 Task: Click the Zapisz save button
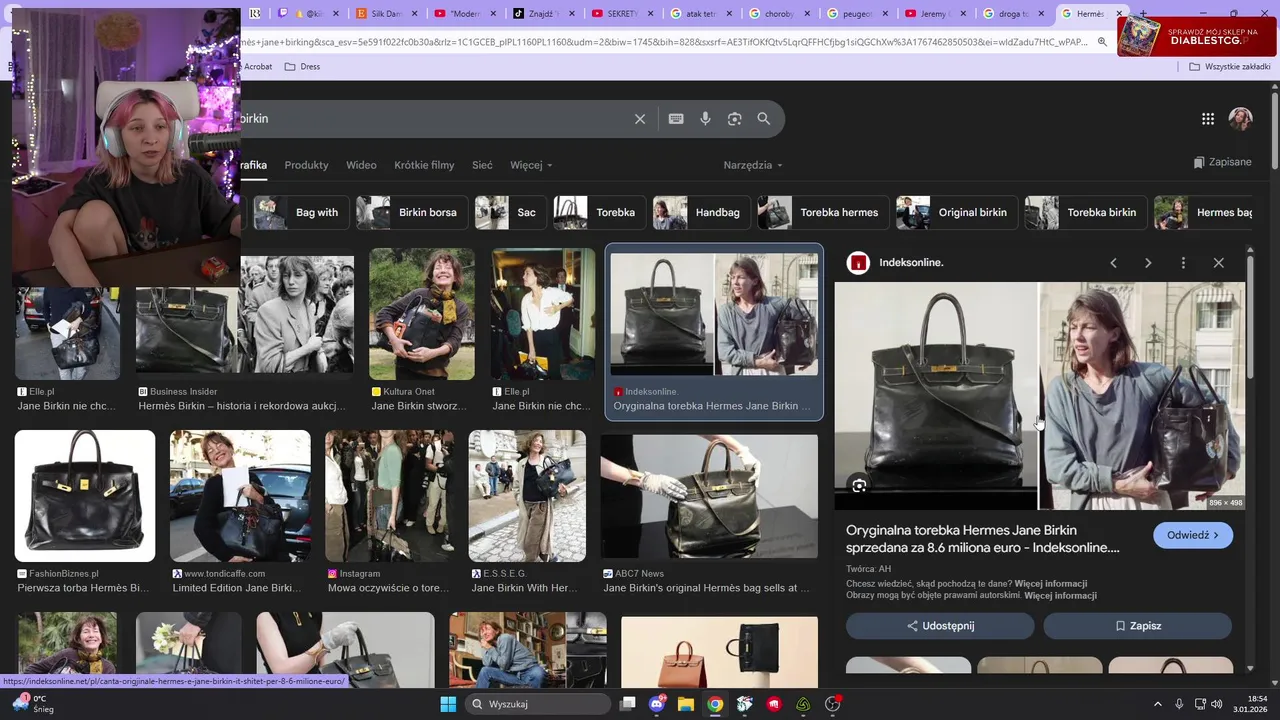(1138, 626)
